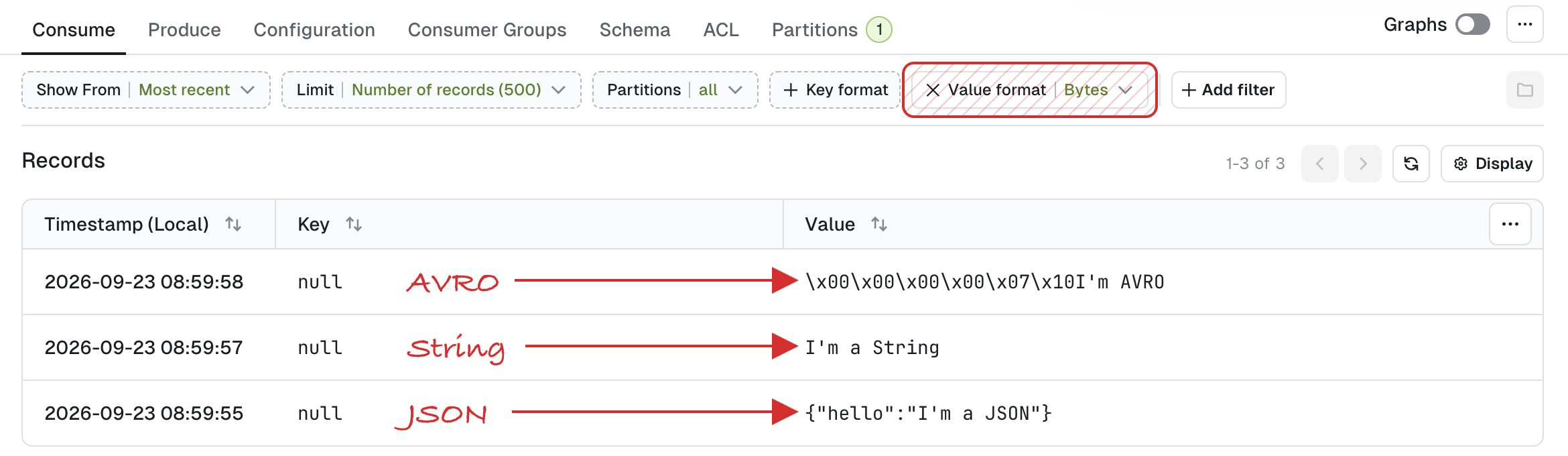Expand the Partitions all dropdown
Screen dimensions: 1568x456
click(x=675, y=90)
